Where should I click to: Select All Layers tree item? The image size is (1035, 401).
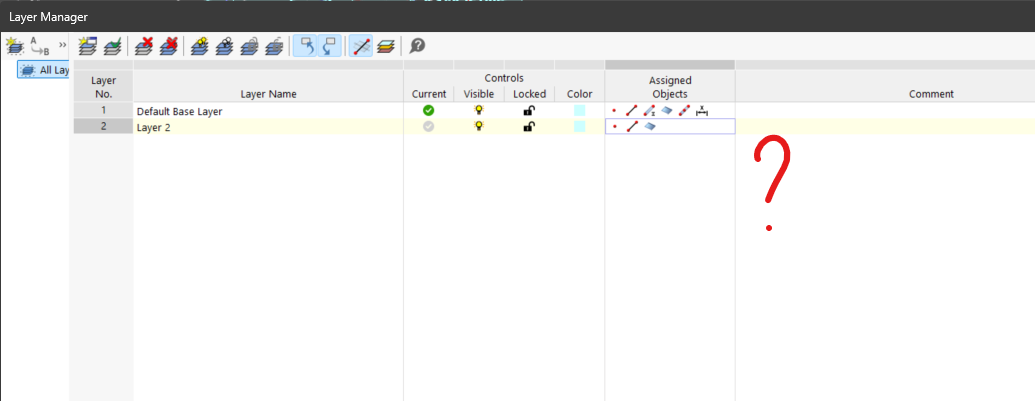45,71
